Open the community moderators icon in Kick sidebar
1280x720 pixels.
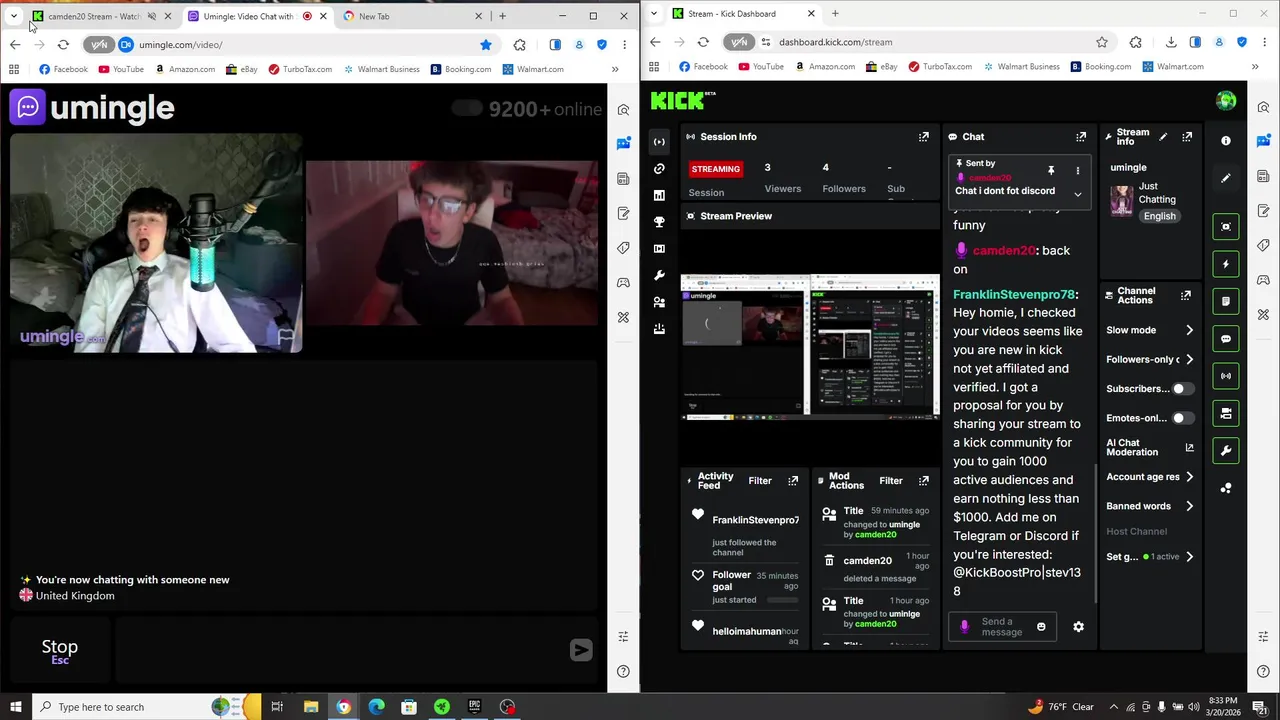(x=659, y=302)
